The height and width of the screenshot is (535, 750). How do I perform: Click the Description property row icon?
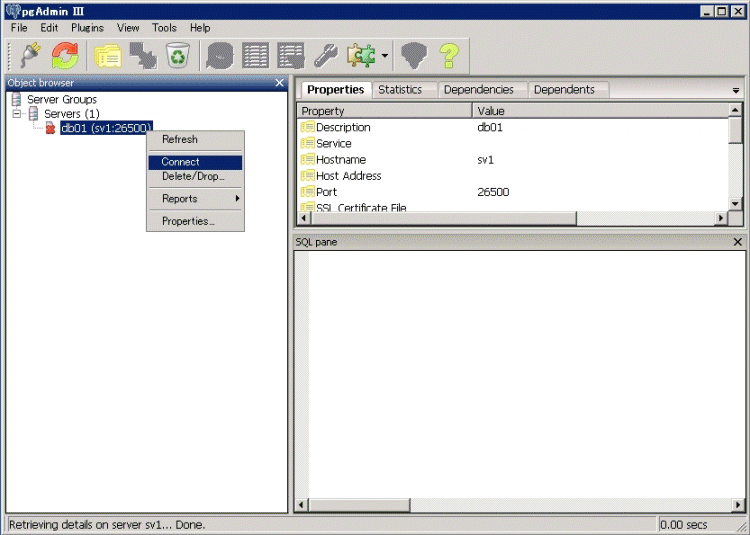click(x=308, y=127)
